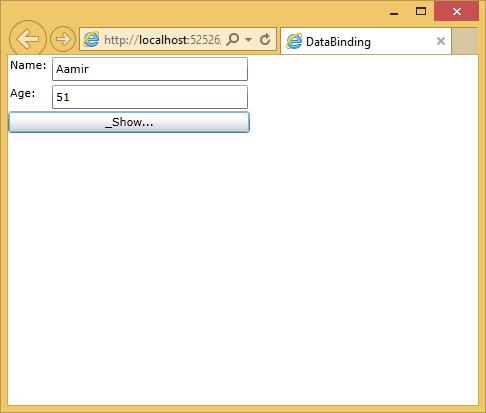This screenshot has width=486, height=413.
Task: Refresh the page with the reload icon
Action: click(265, 40)
